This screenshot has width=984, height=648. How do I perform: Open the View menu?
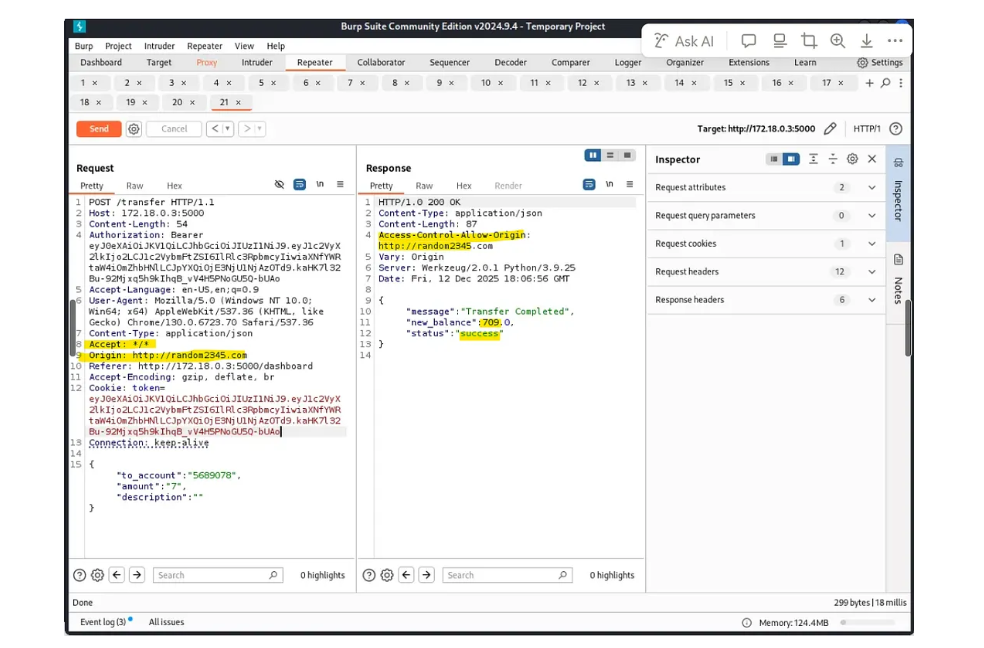click(244, 46)
